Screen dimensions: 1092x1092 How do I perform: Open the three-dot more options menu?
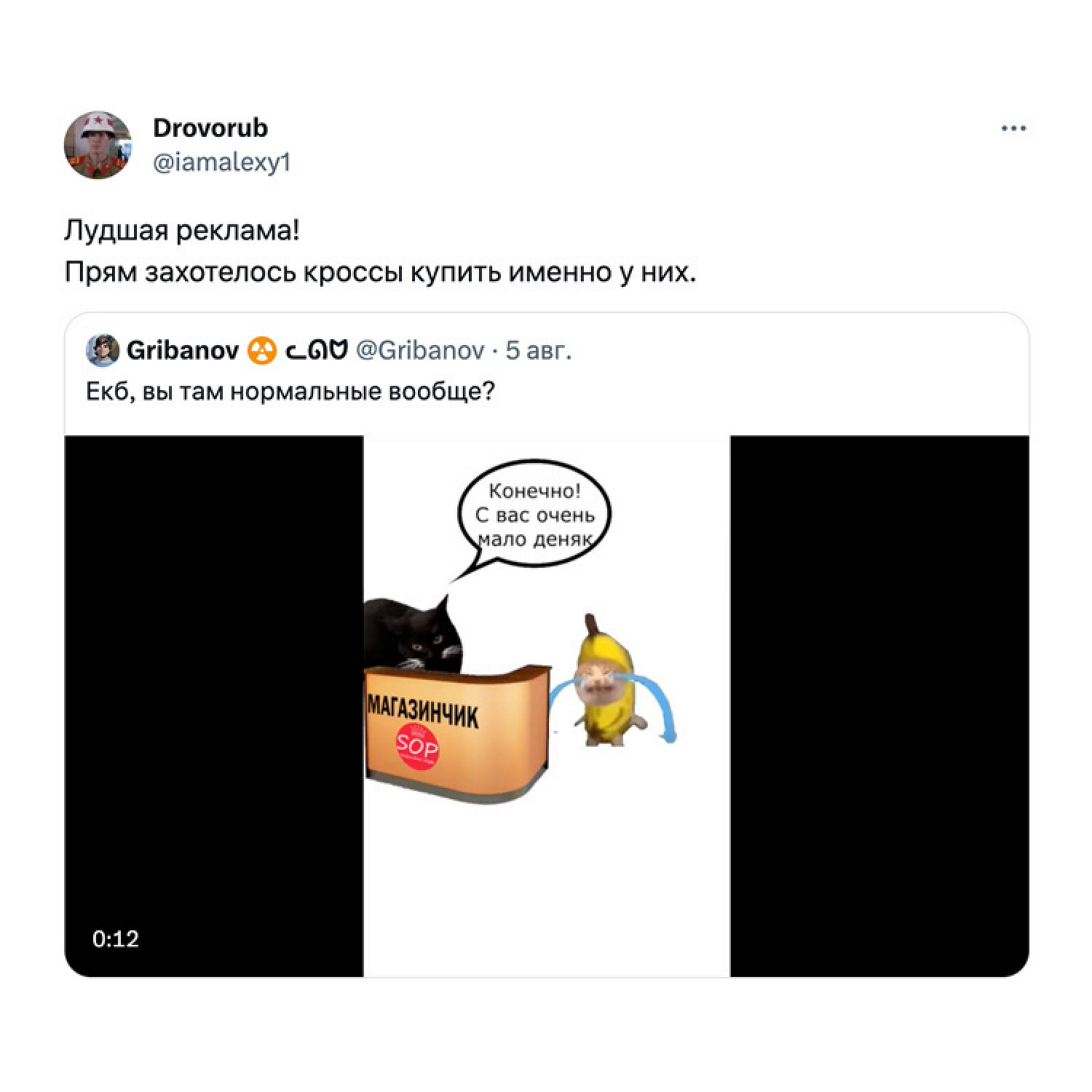point(1013,129)
